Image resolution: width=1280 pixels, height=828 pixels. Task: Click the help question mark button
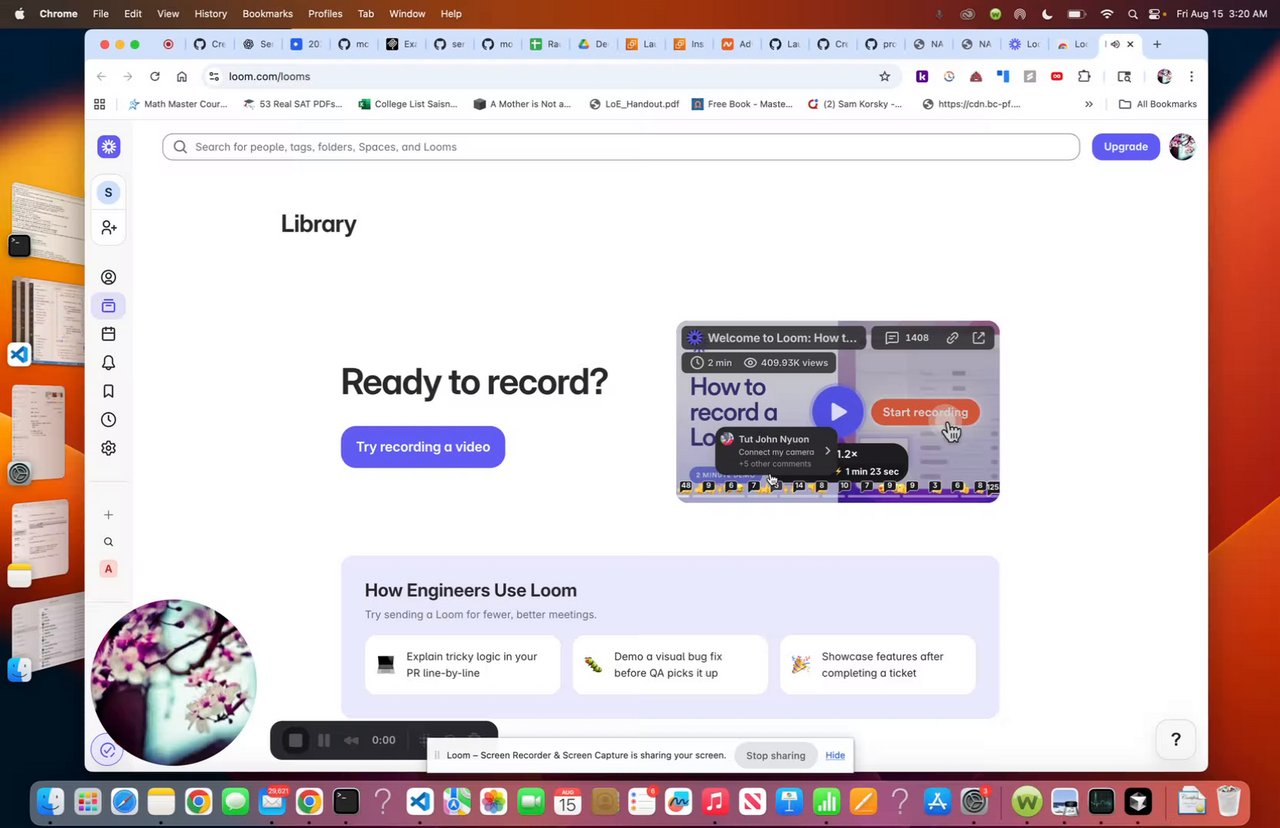coord(1176,740)
